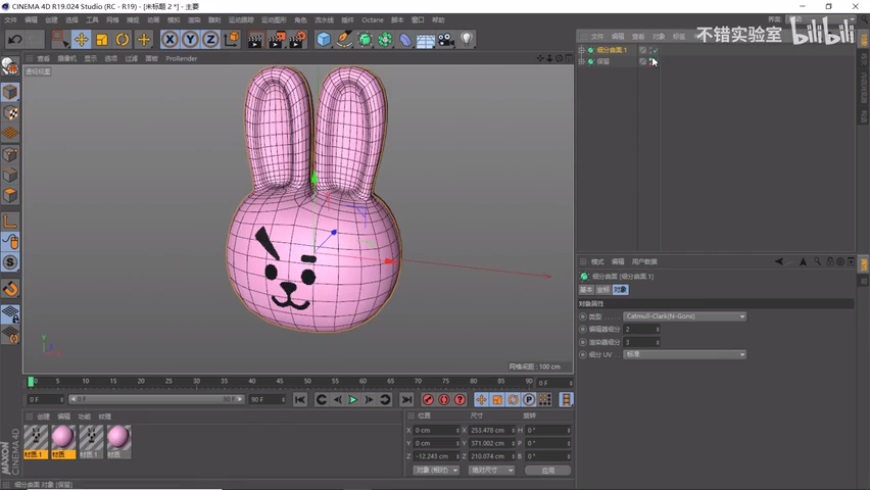Click the editor subdivision value field showing 2
Screen dimensions: 870x490
(x=641, y=329)
